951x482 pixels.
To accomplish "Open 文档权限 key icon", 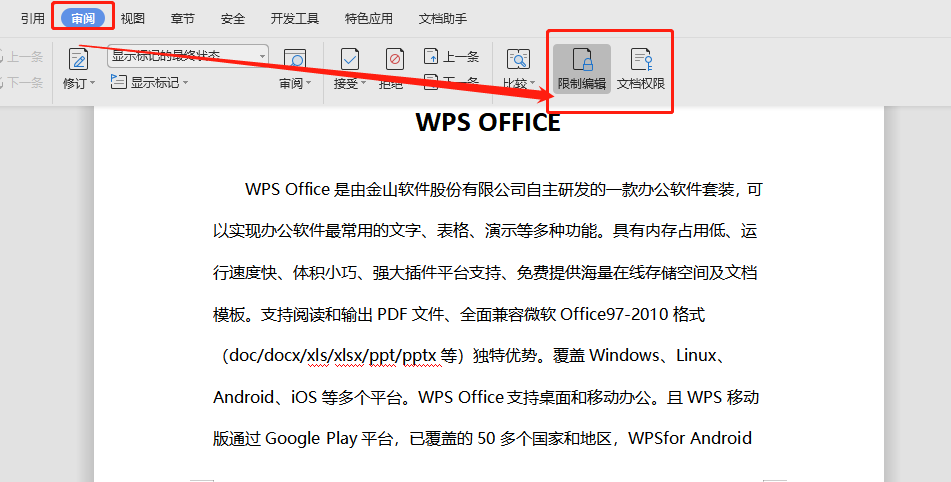I will click(641, 60).
